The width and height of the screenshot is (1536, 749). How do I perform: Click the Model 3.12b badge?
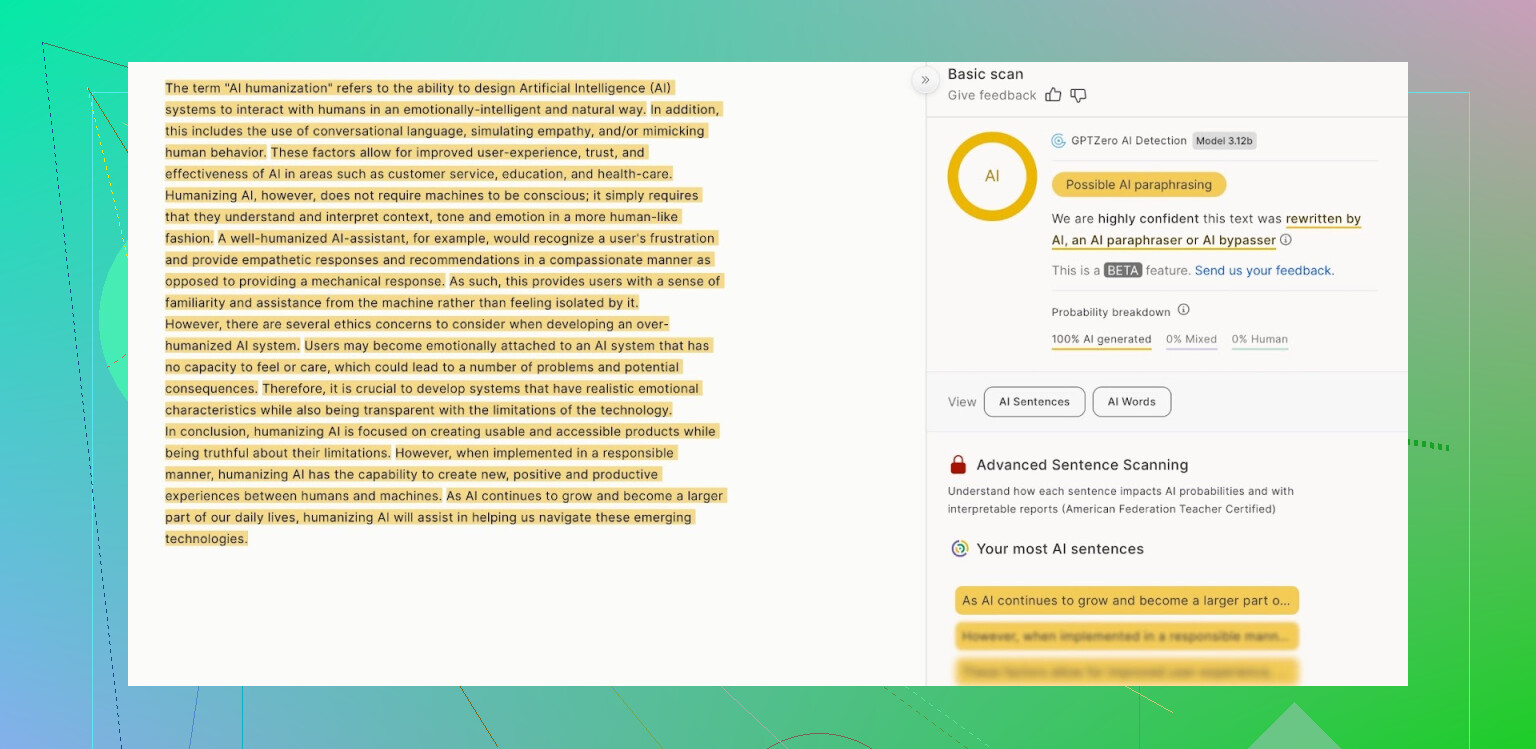pos(1224,141)
